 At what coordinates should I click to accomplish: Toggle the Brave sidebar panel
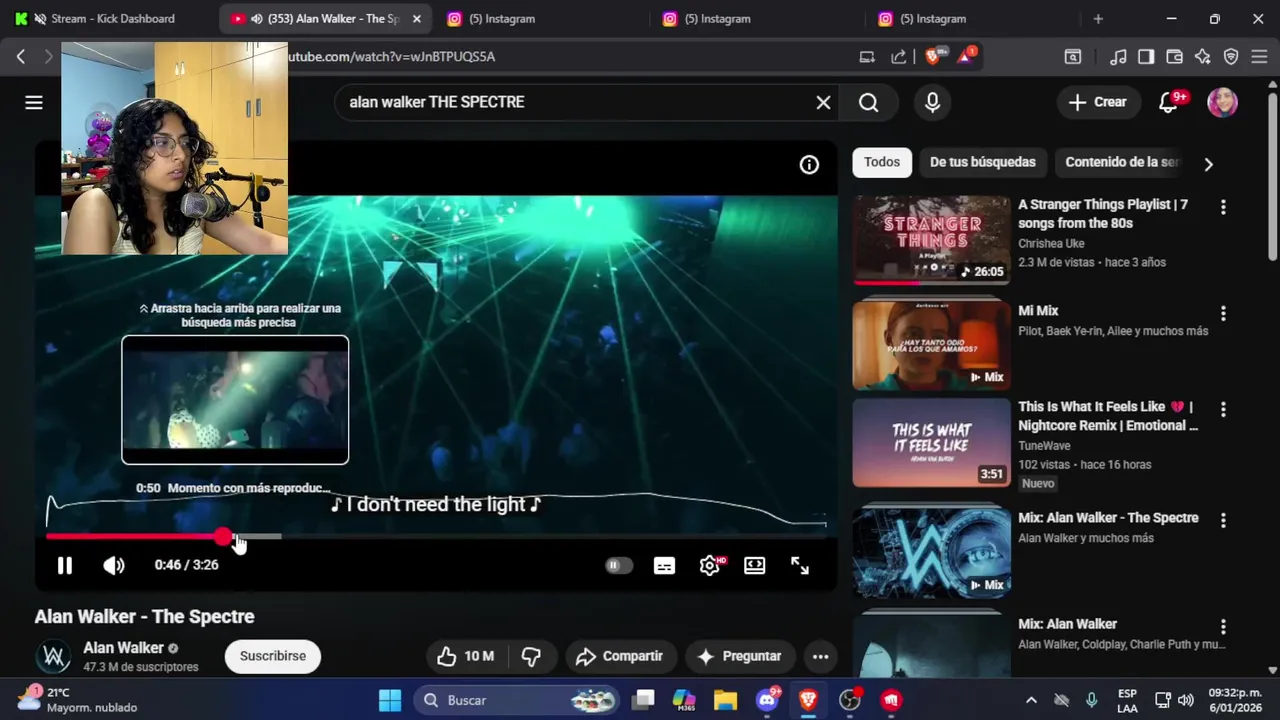(1146, 57)
